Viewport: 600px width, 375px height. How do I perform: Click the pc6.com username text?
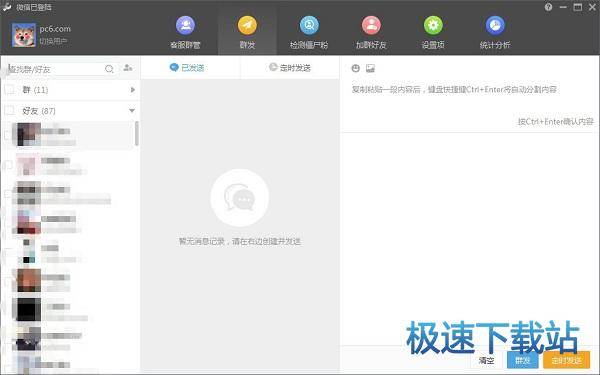55,29
